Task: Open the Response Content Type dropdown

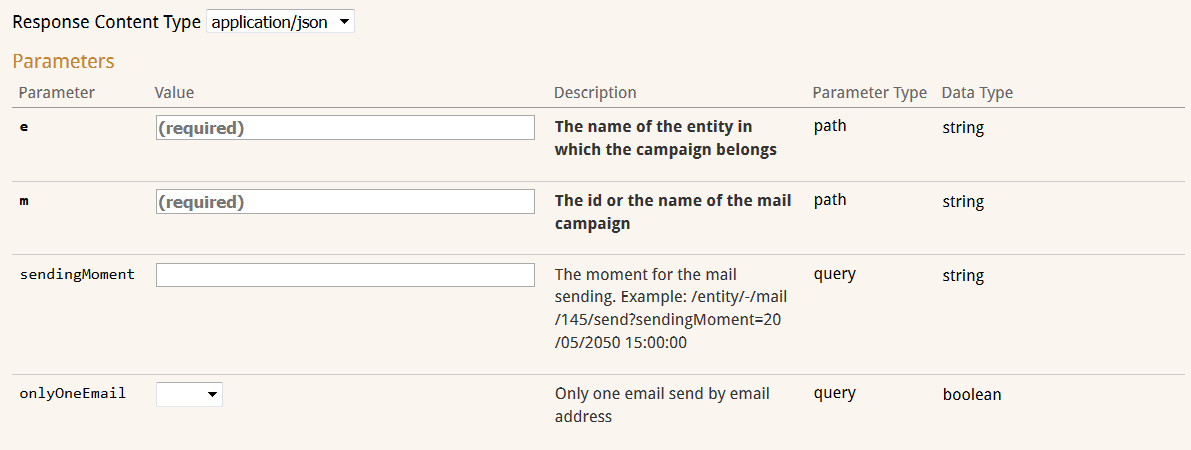Action: (x=280, y=21)
